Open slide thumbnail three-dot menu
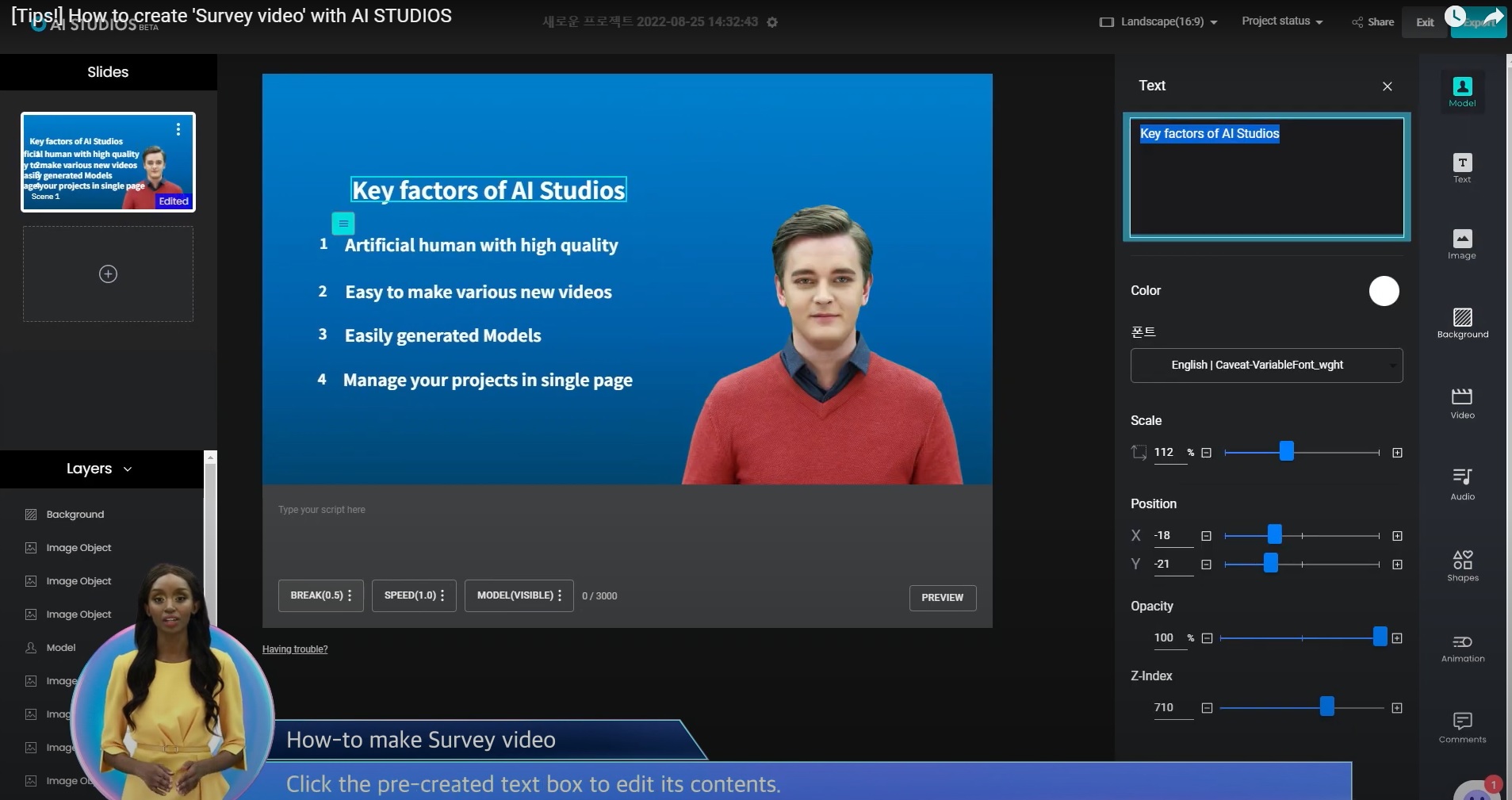Image resolution: width=1512 pixels, height=800 pixels. click(178, 128)
